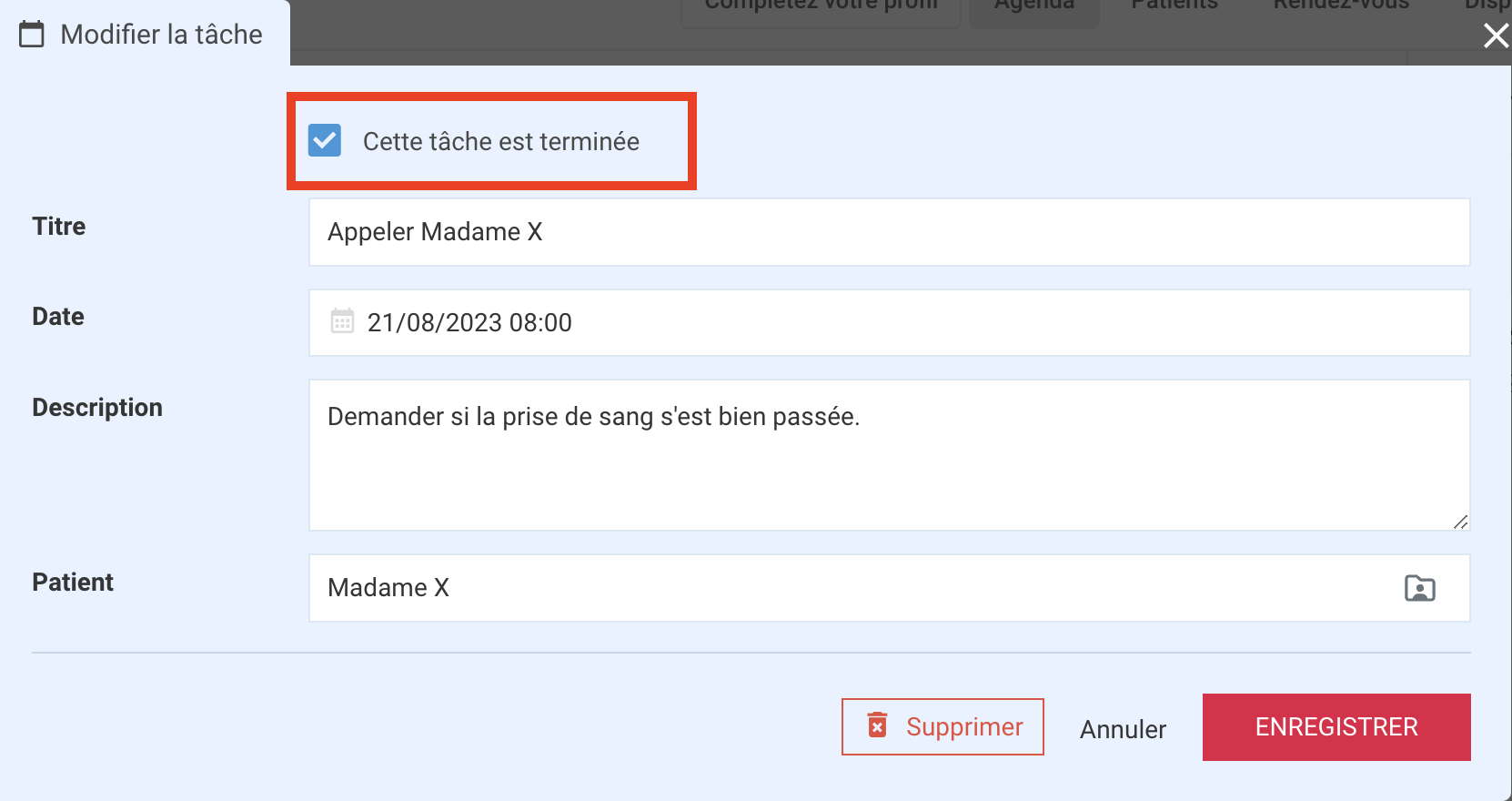The height and width of the screenshot is (801, 1512).
Task: Click inside the Description text area
Action: [889, 455]
